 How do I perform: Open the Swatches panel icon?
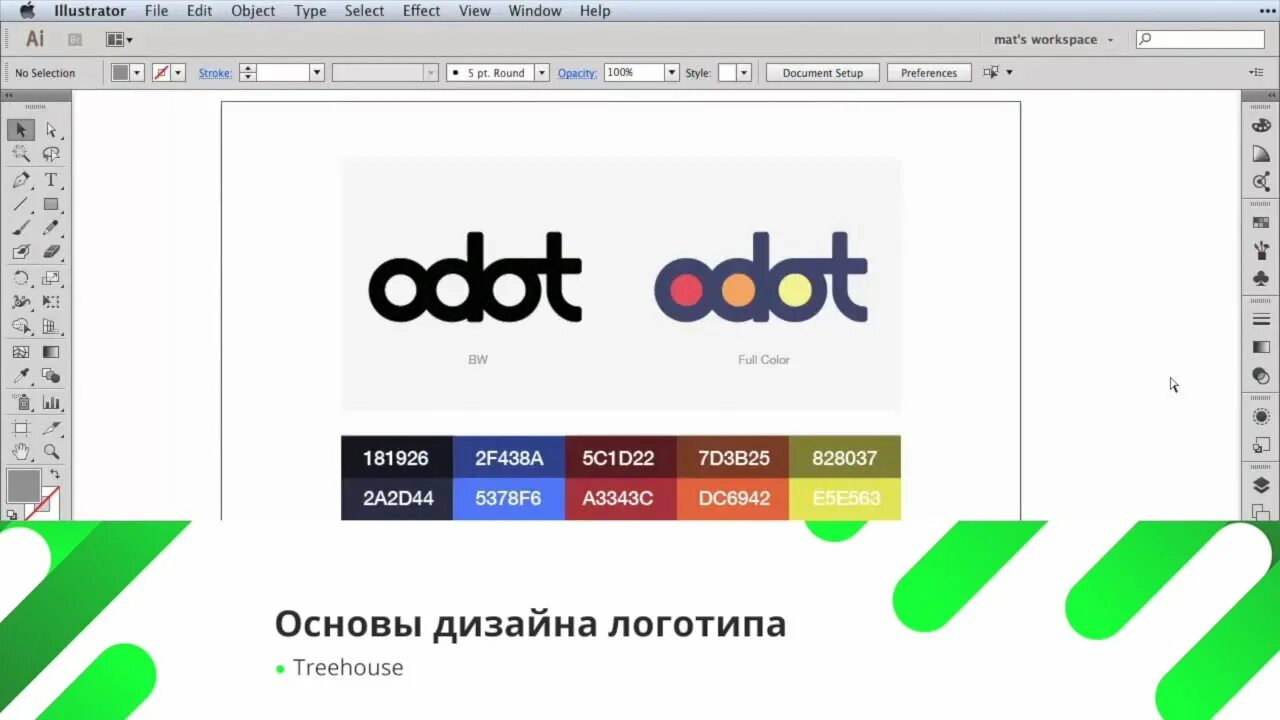(1261, 222)
